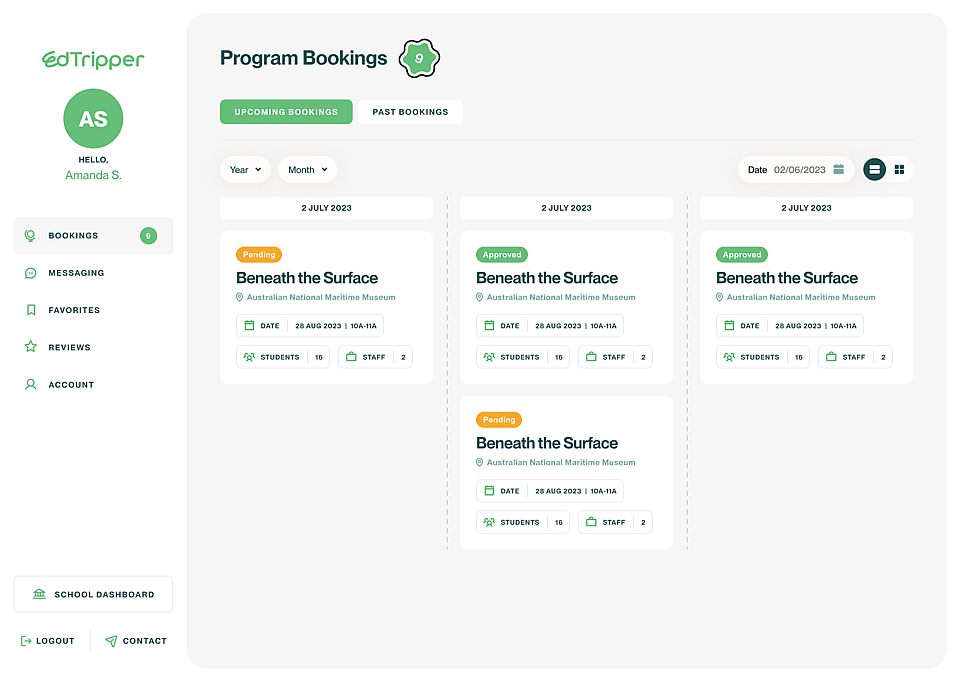
Task: Click Approved badge in middle column top card
Action: [x=502, y=255]
